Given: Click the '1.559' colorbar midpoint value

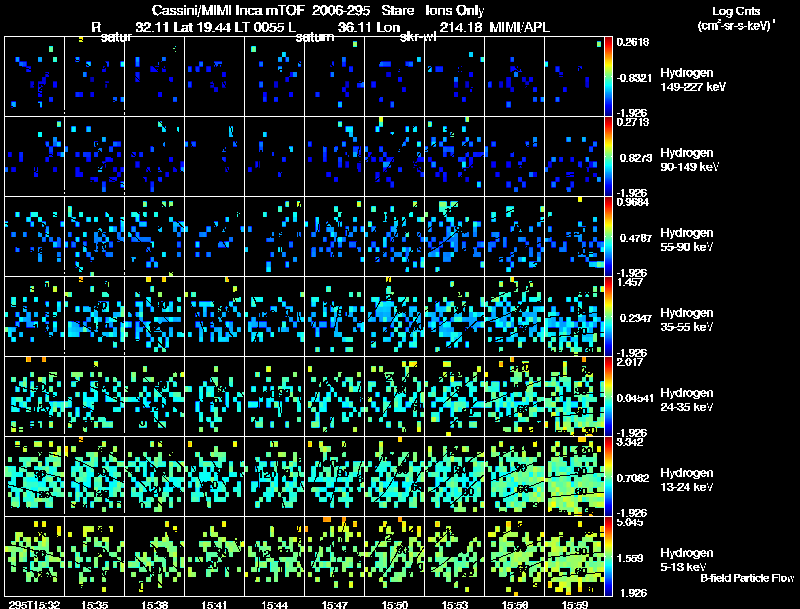Looking at the screenshot, I should click(x=630, y=559).
